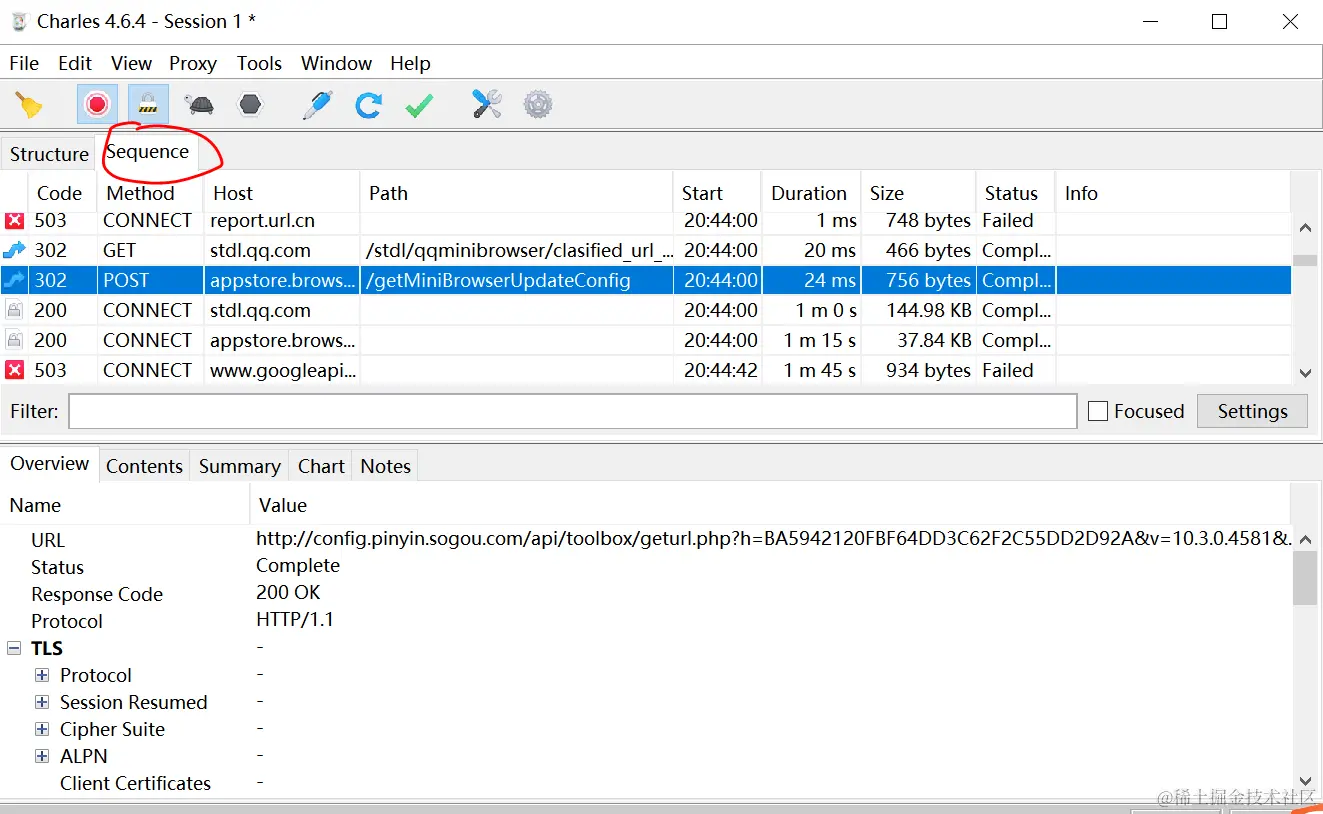Viewport: 1323px width, 814px height.
Task: Select the URL value in Overview
Action: pyautogui.click(x=774, y=538)
